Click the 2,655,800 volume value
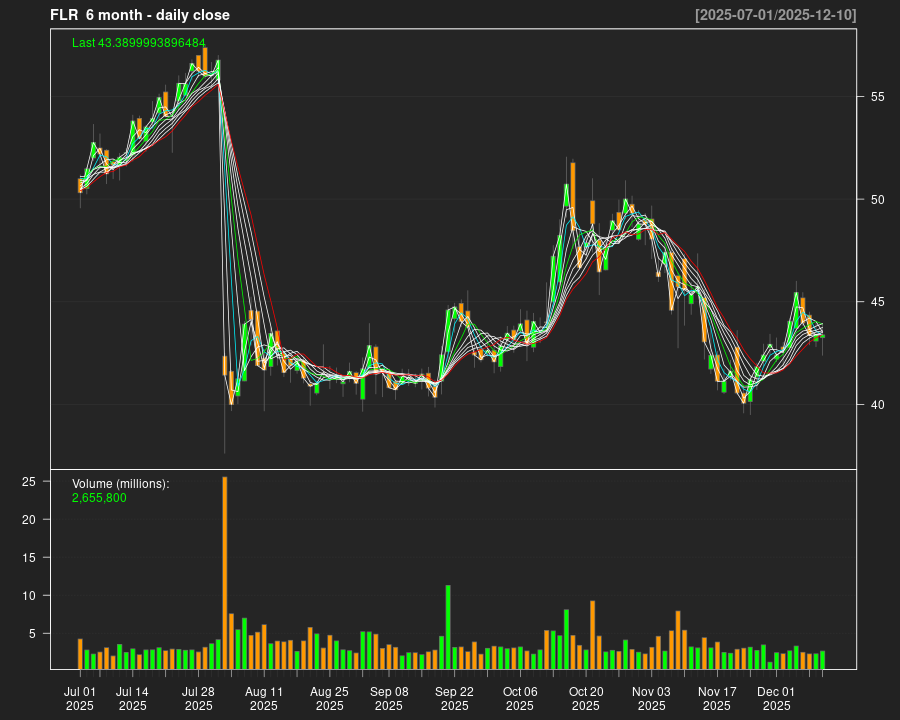The height and width of the screenshot is (720, 900). coord(99,497)
